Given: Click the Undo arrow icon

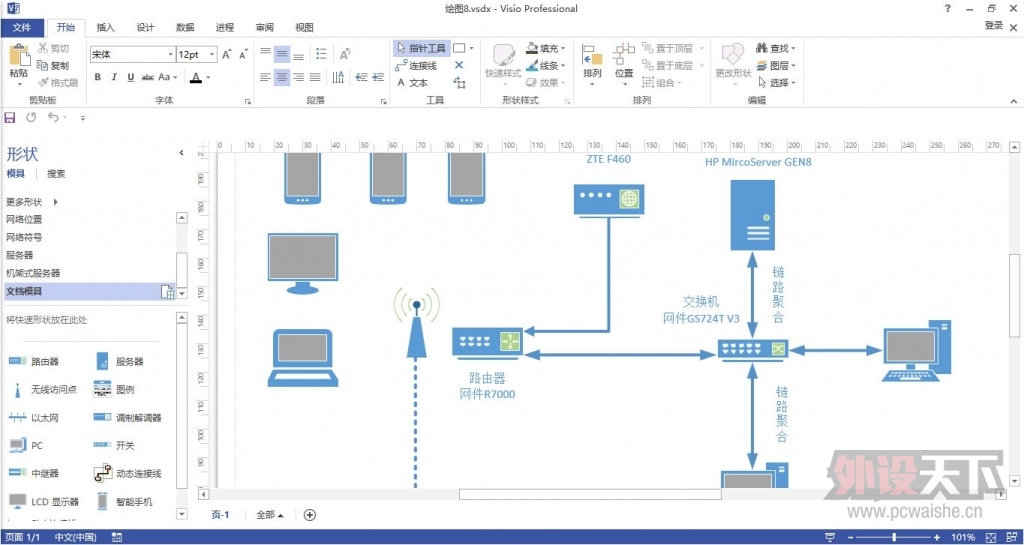Looking at the screenshot, I should pyautogui.click(x=53, y=117).
